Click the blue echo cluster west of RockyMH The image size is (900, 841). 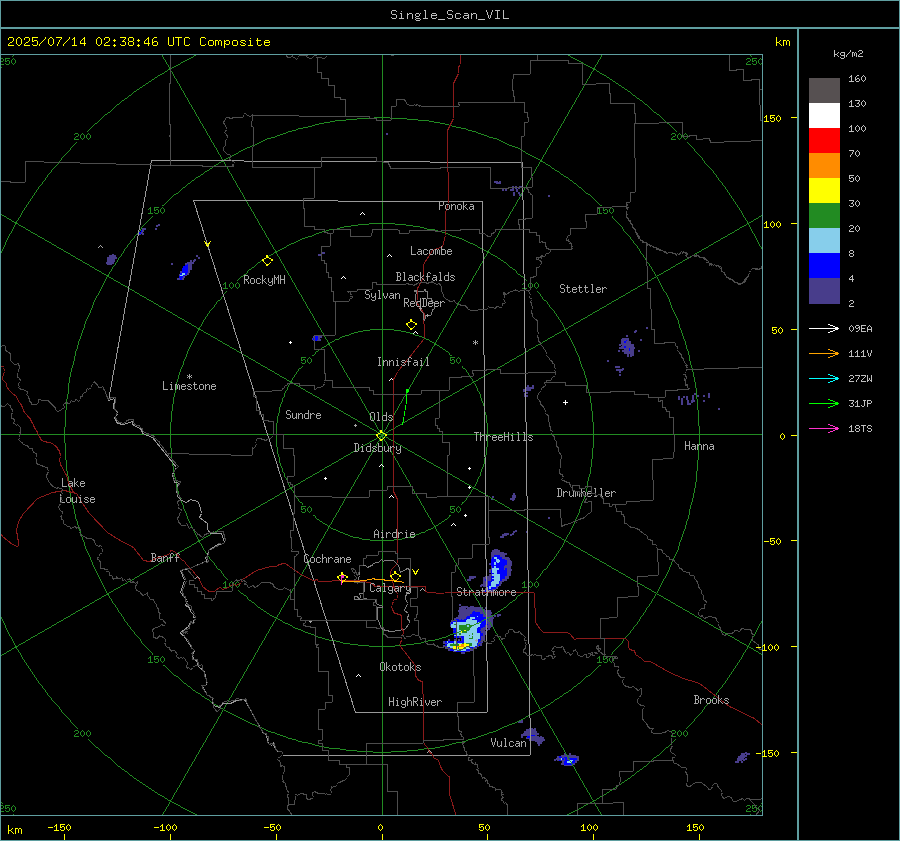click(187, 268)
